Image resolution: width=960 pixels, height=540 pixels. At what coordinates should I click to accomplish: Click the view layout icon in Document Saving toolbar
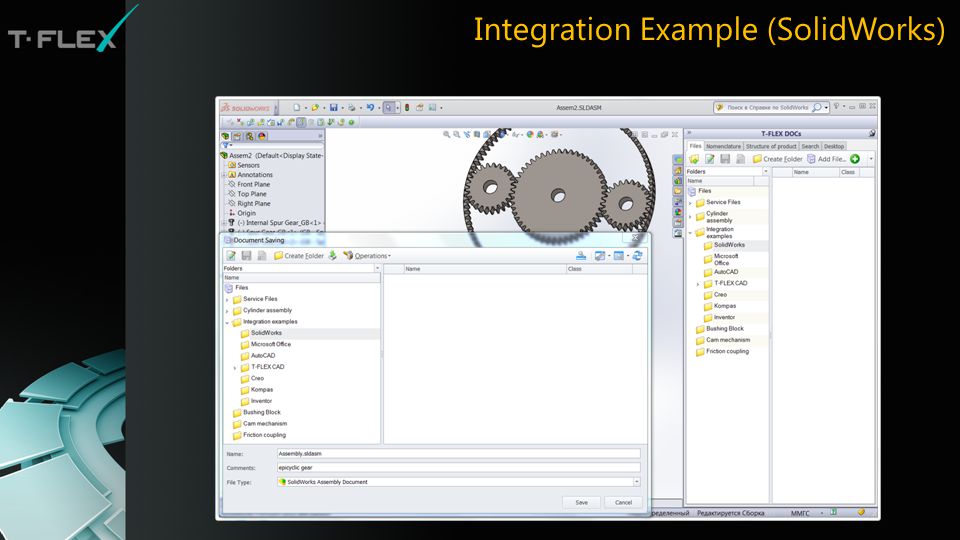[619, 255]
